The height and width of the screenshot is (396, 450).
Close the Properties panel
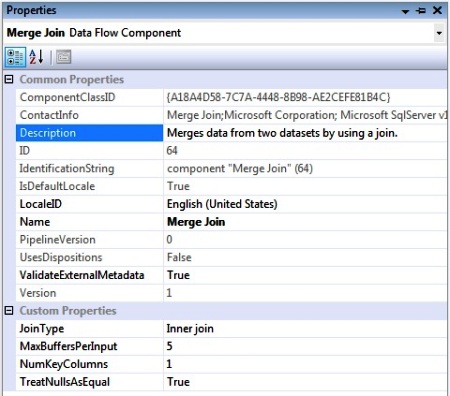point(437,11)
